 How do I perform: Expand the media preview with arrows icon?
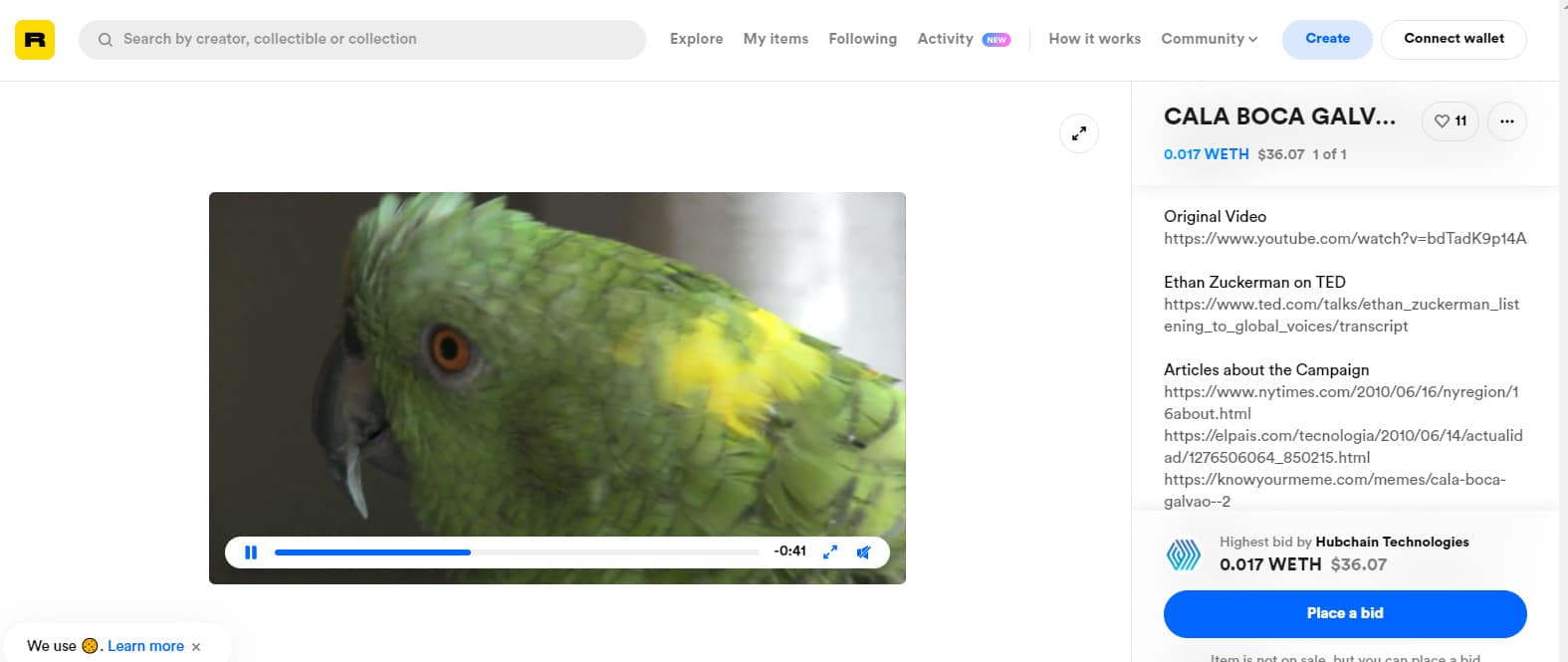coord(1078,133)
